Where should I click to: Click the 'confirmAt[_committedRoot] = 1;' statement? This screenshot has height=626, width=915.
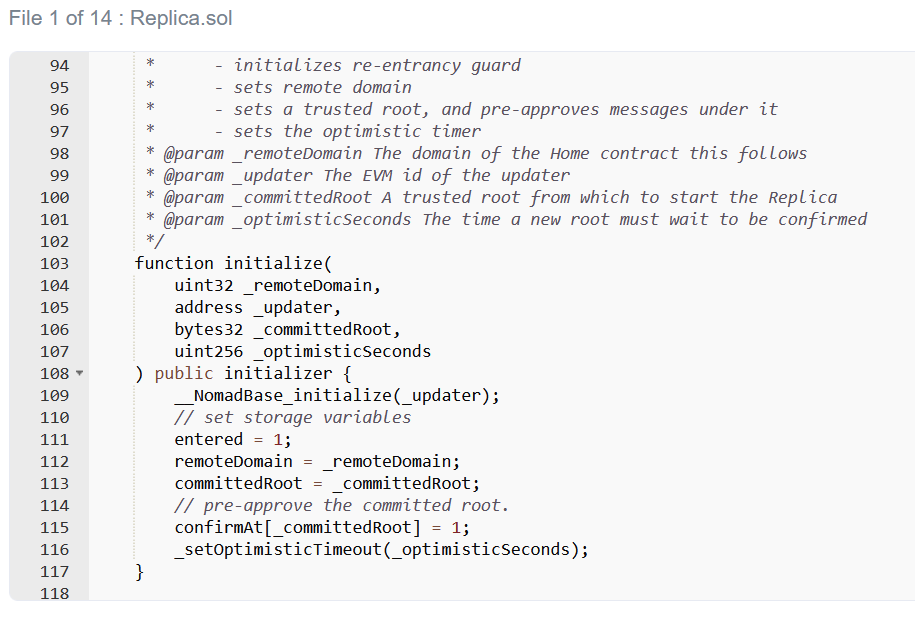321,528
